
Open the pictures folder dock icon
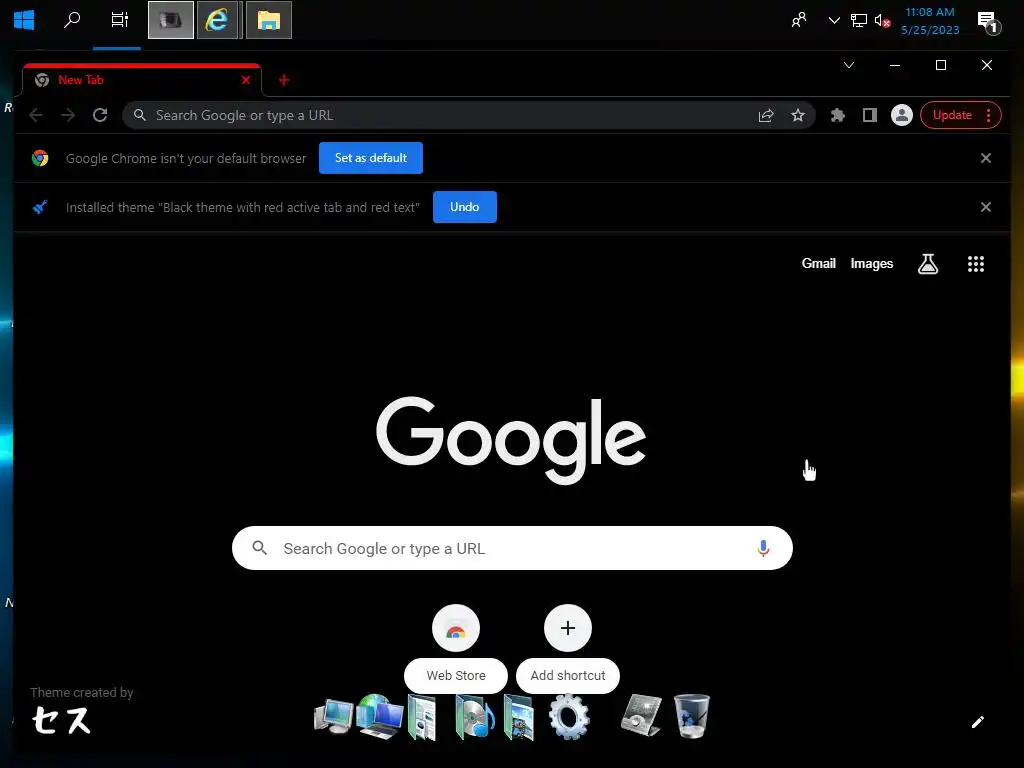[520, 718]
